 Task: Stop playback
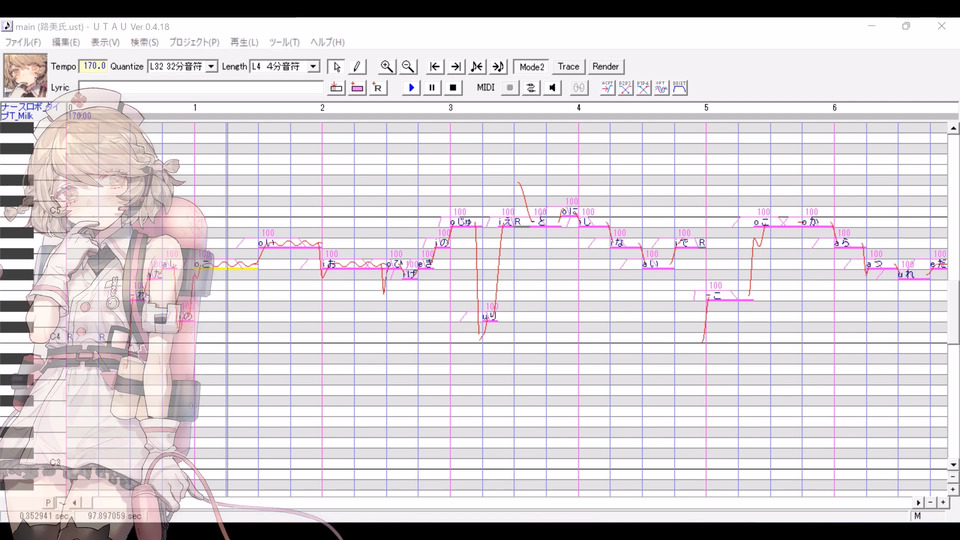(452, 88)
